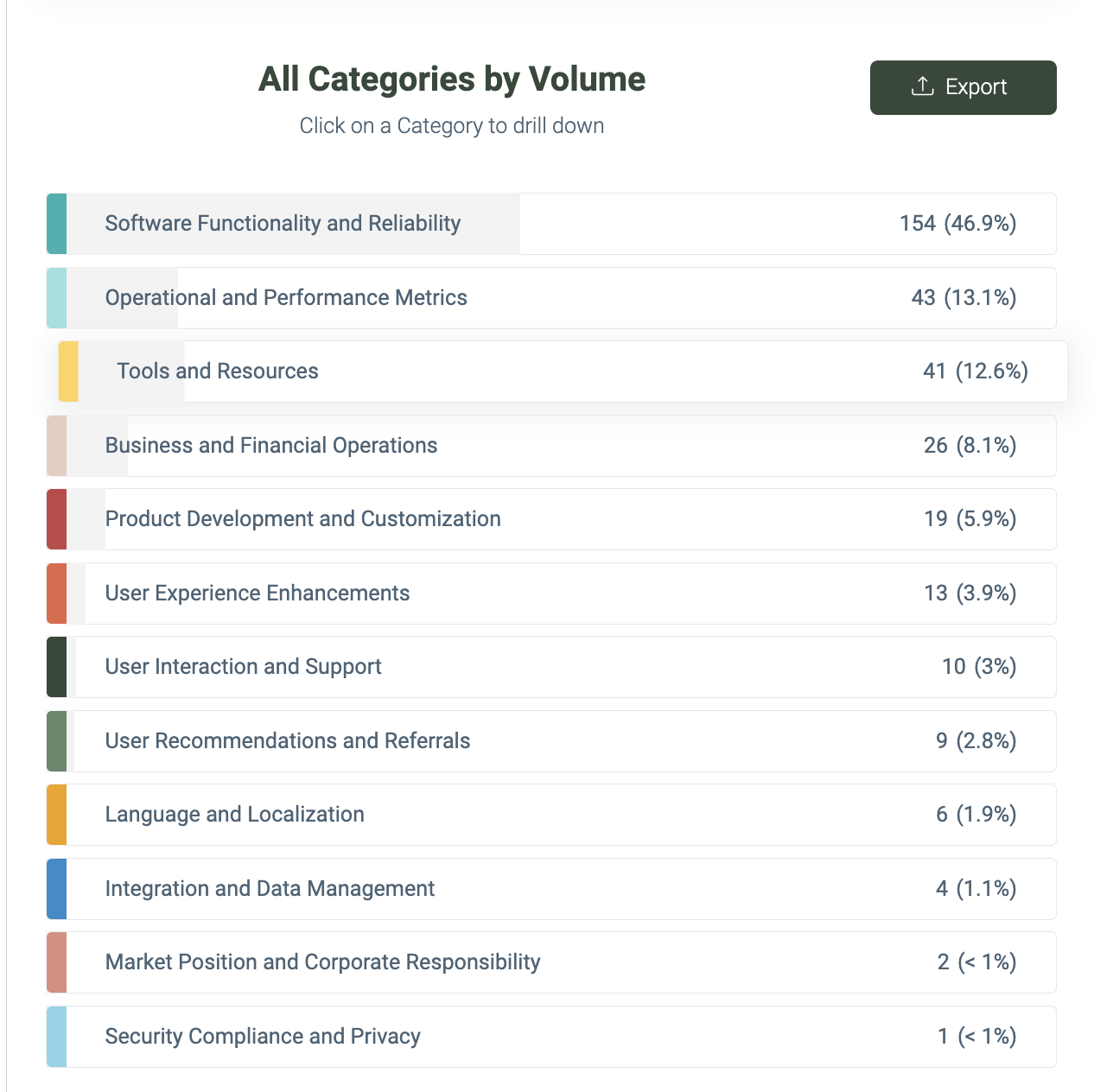Open Language and Localization category
This screenshot has height=1092, width=1094.
pos(551,815)
